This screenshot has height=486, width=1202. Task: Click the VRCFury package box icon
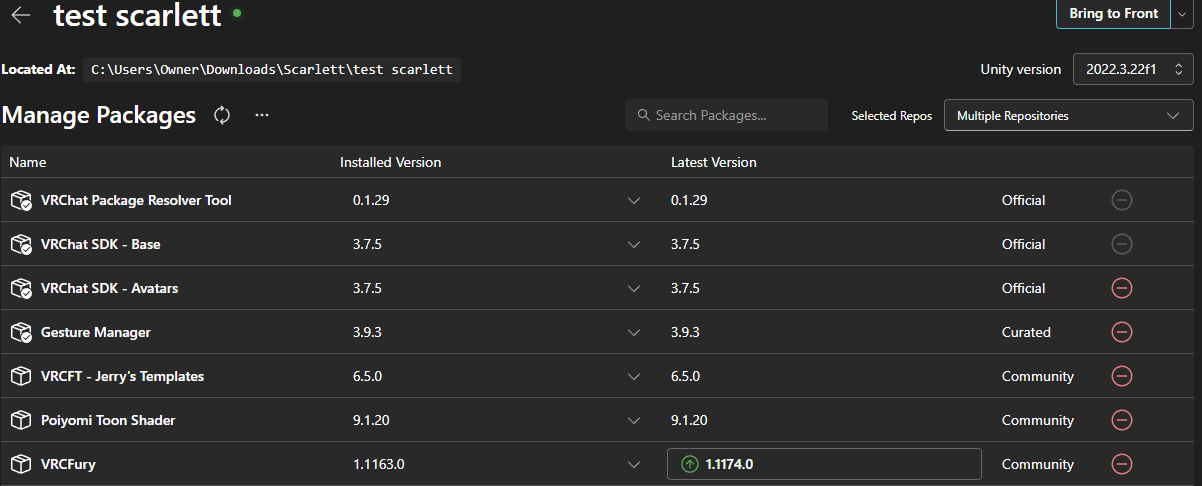[21, 464]
